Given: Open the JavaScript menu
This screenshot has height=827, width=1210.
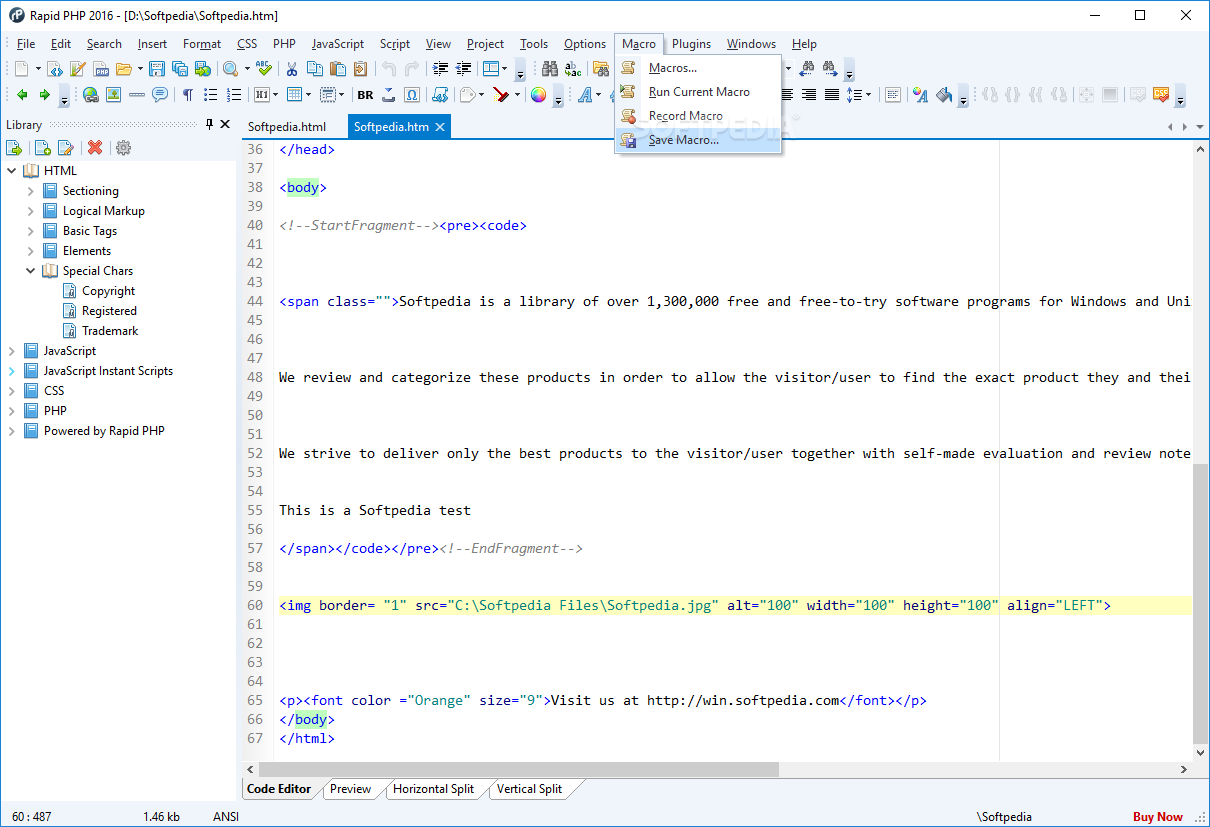Looking at the screenshot, I should point(337,44).
